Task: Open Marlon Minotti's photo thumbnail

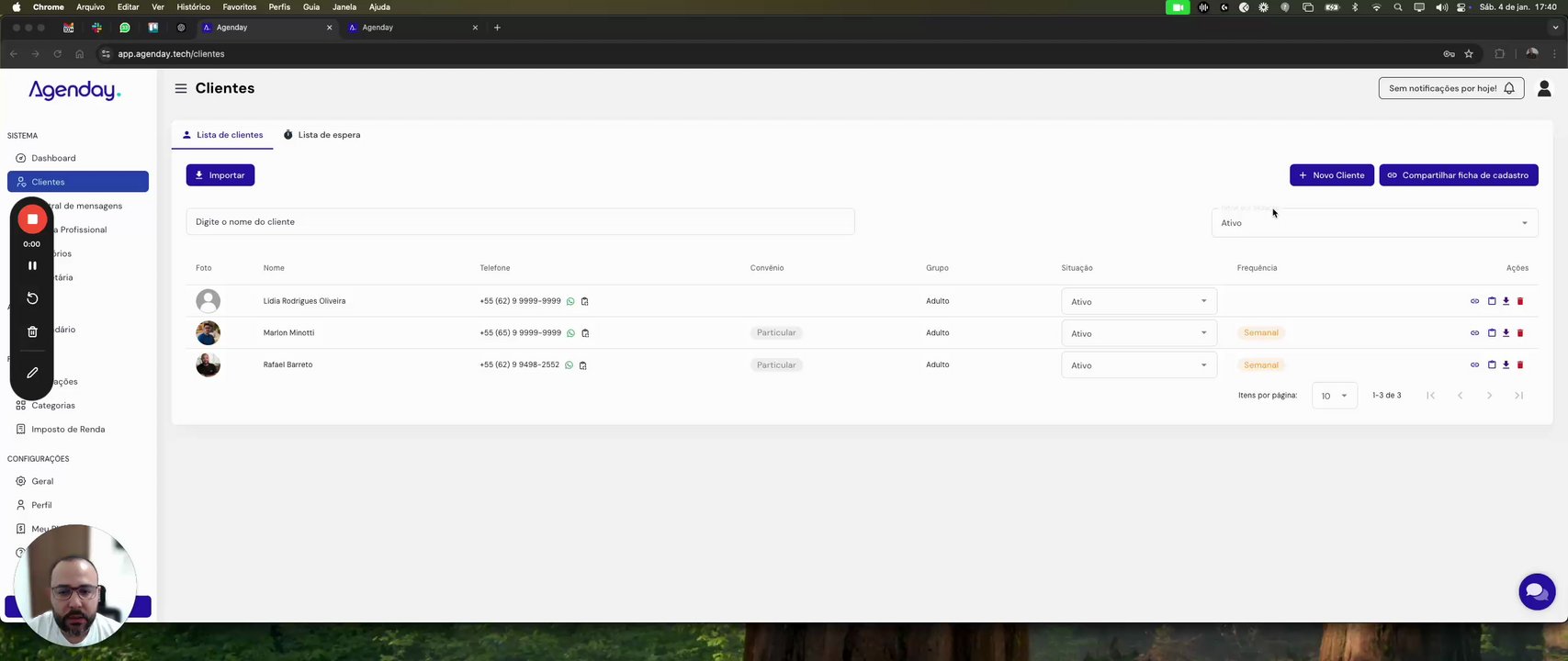Action: tap(209, 332)
